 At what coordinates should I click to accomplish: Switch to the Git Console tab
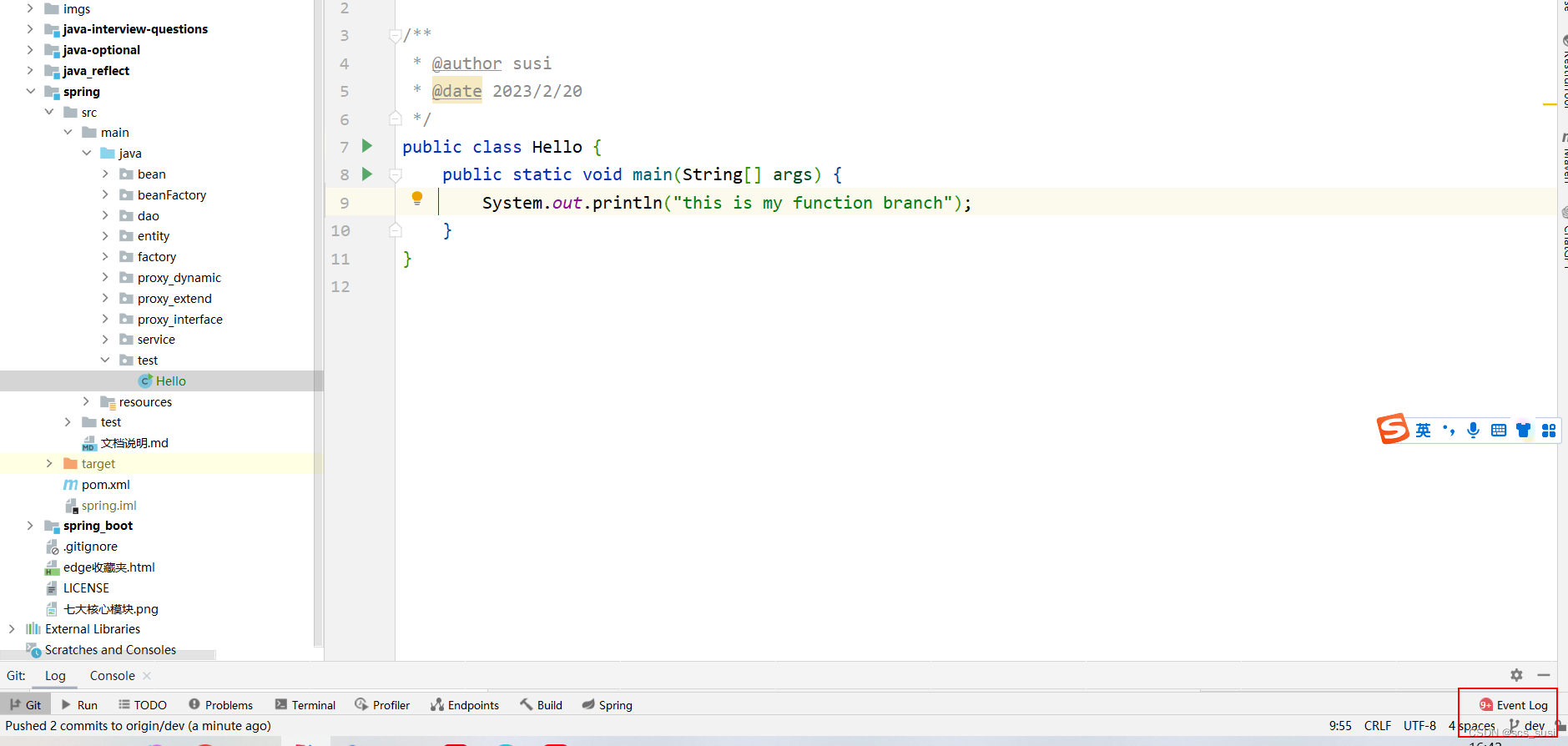pos(113,676)
